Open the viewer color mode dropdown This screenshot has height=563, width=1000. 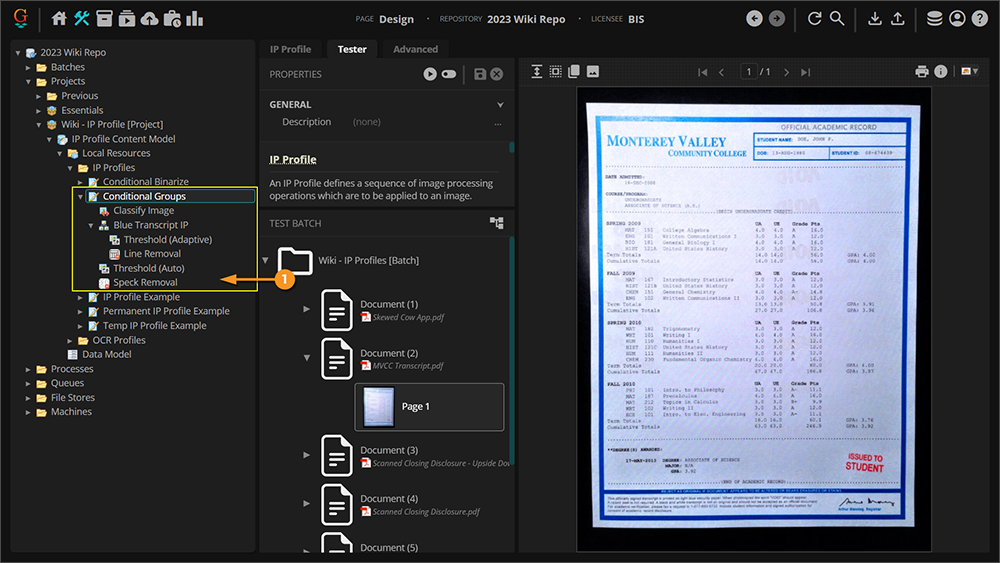pyautogui.click(x=969, y=72)
